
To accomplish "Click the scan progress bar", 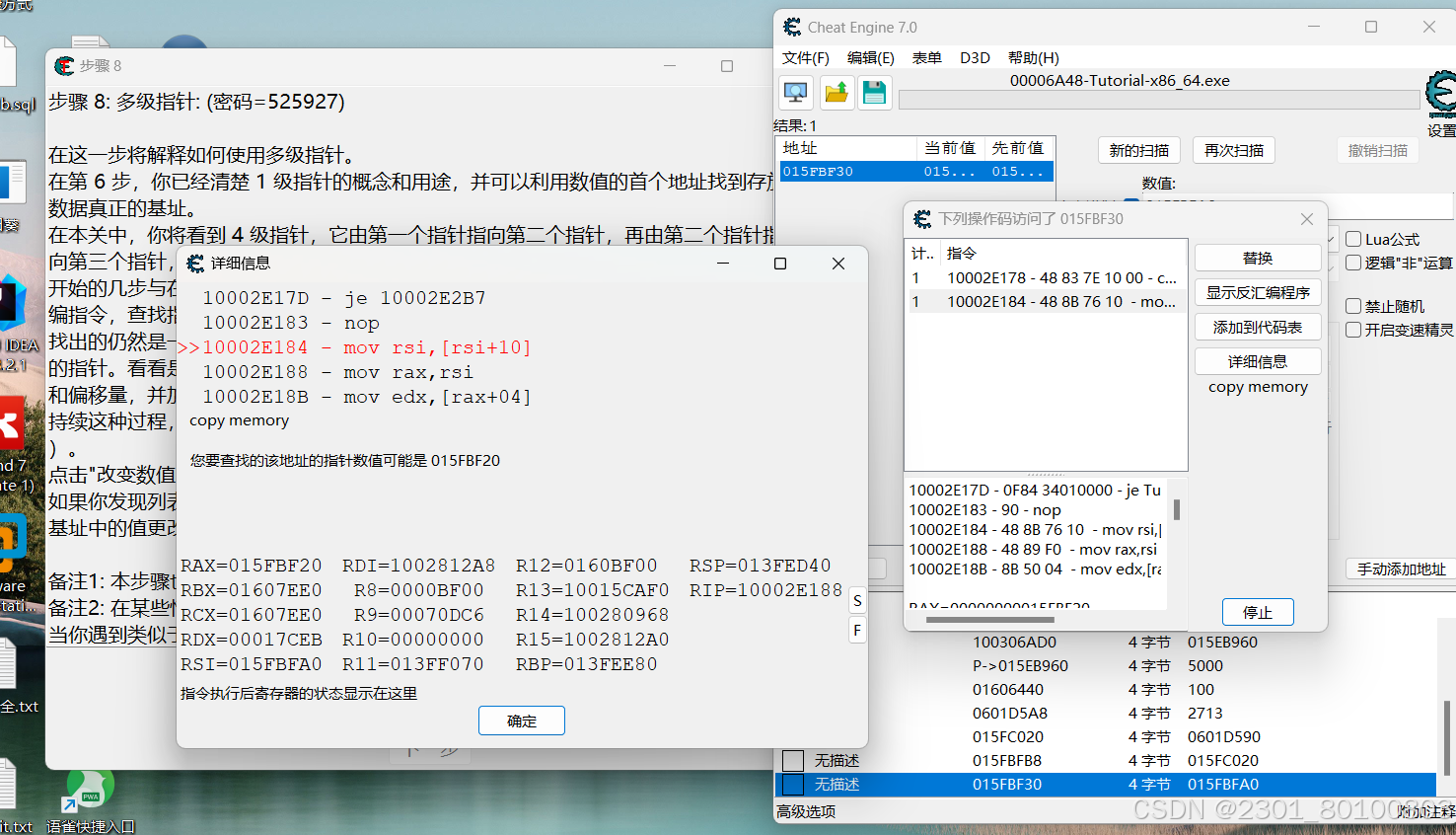I will 1159,100.
